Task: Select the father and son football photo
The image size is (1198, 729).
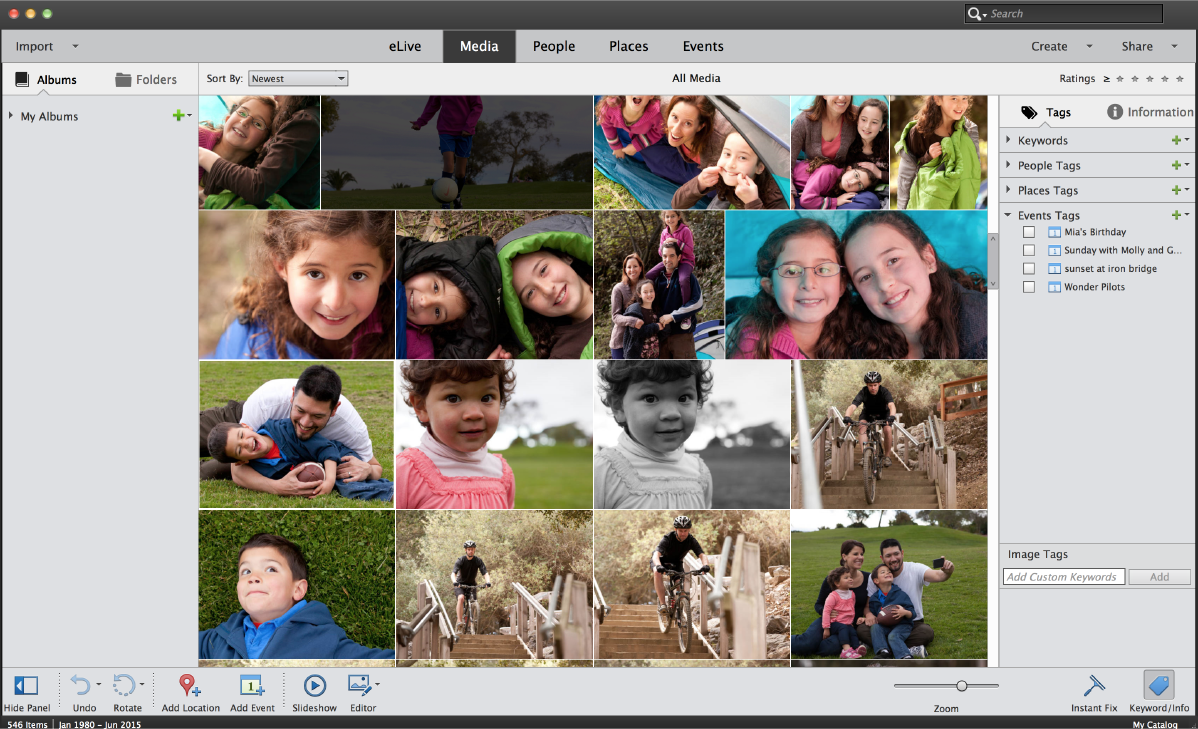Action: (x=296, y=434)
